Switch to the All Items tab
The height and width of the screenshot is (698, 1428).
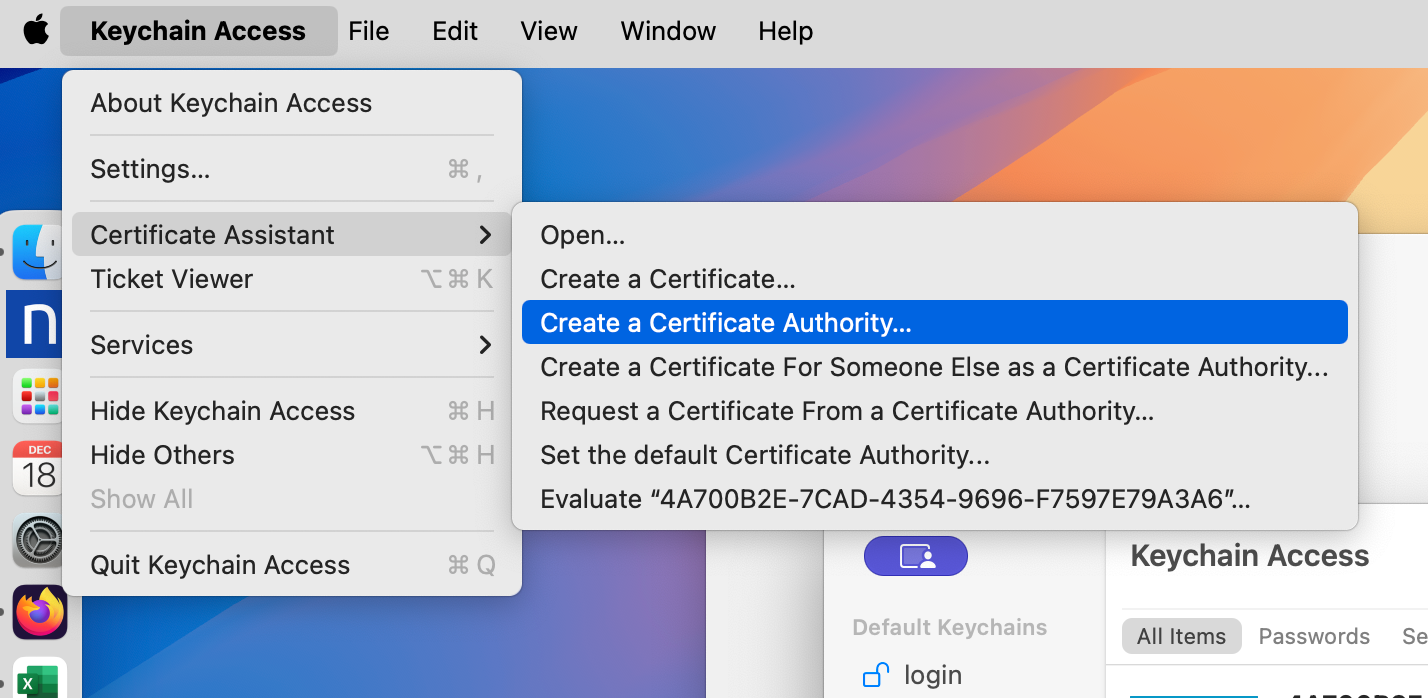click(x=1181, y=636)
